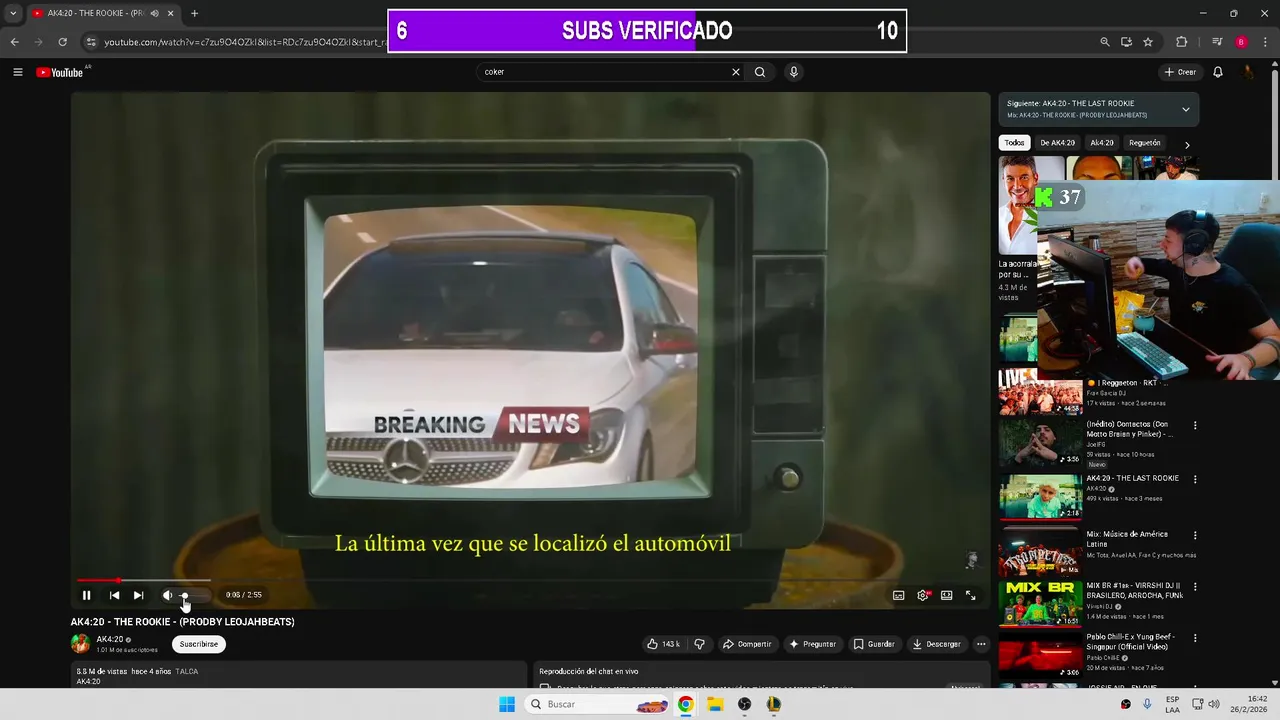Pause the video
Screen dimensions: 1280x720
(x=86, y=595)
